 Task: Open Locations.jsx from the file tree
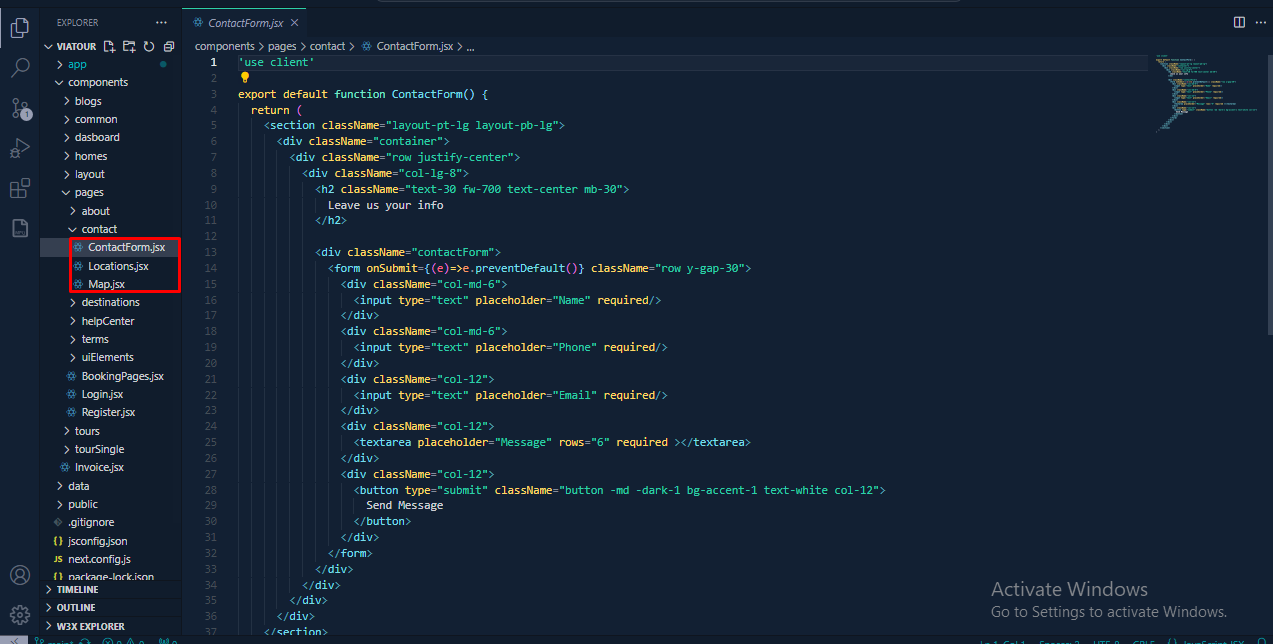[117, 266]
